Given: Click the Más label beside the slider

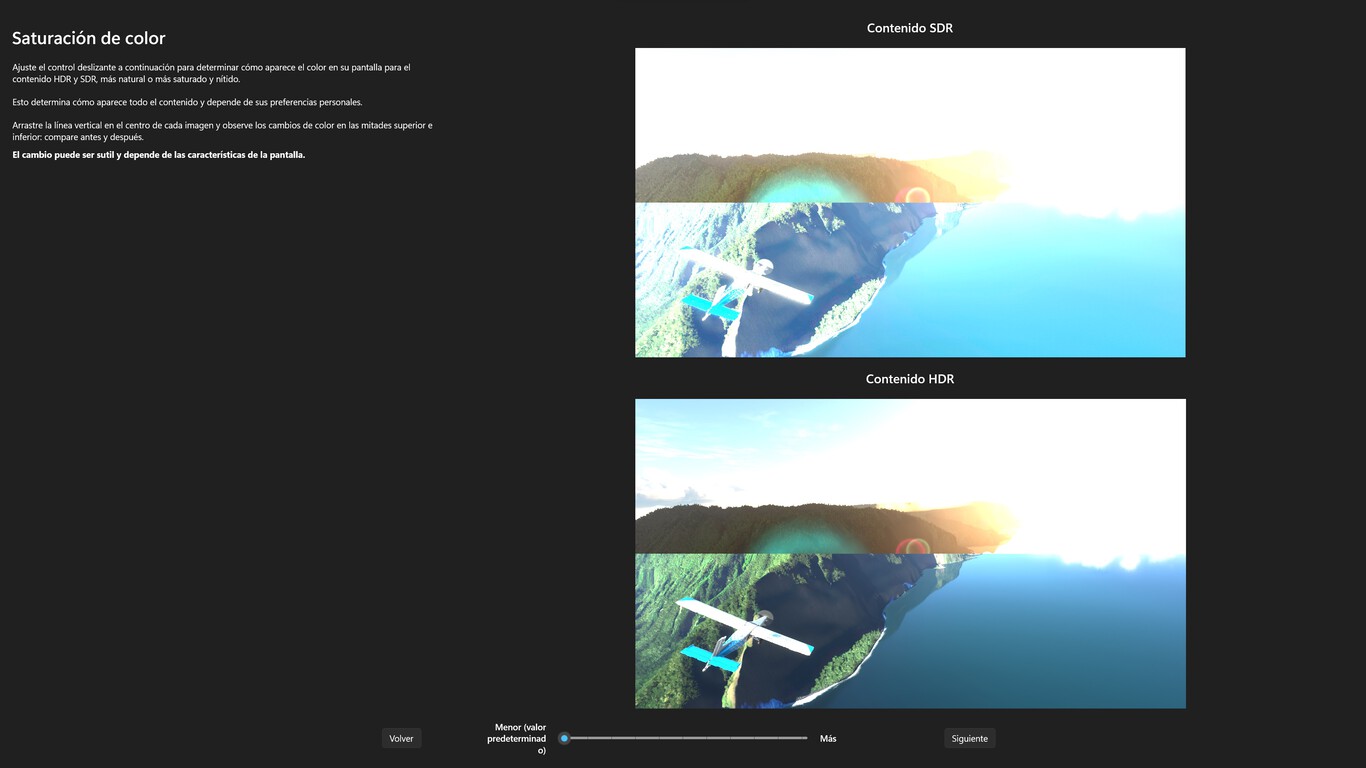Looking at the screenshot, I should (x=828, y=738).
